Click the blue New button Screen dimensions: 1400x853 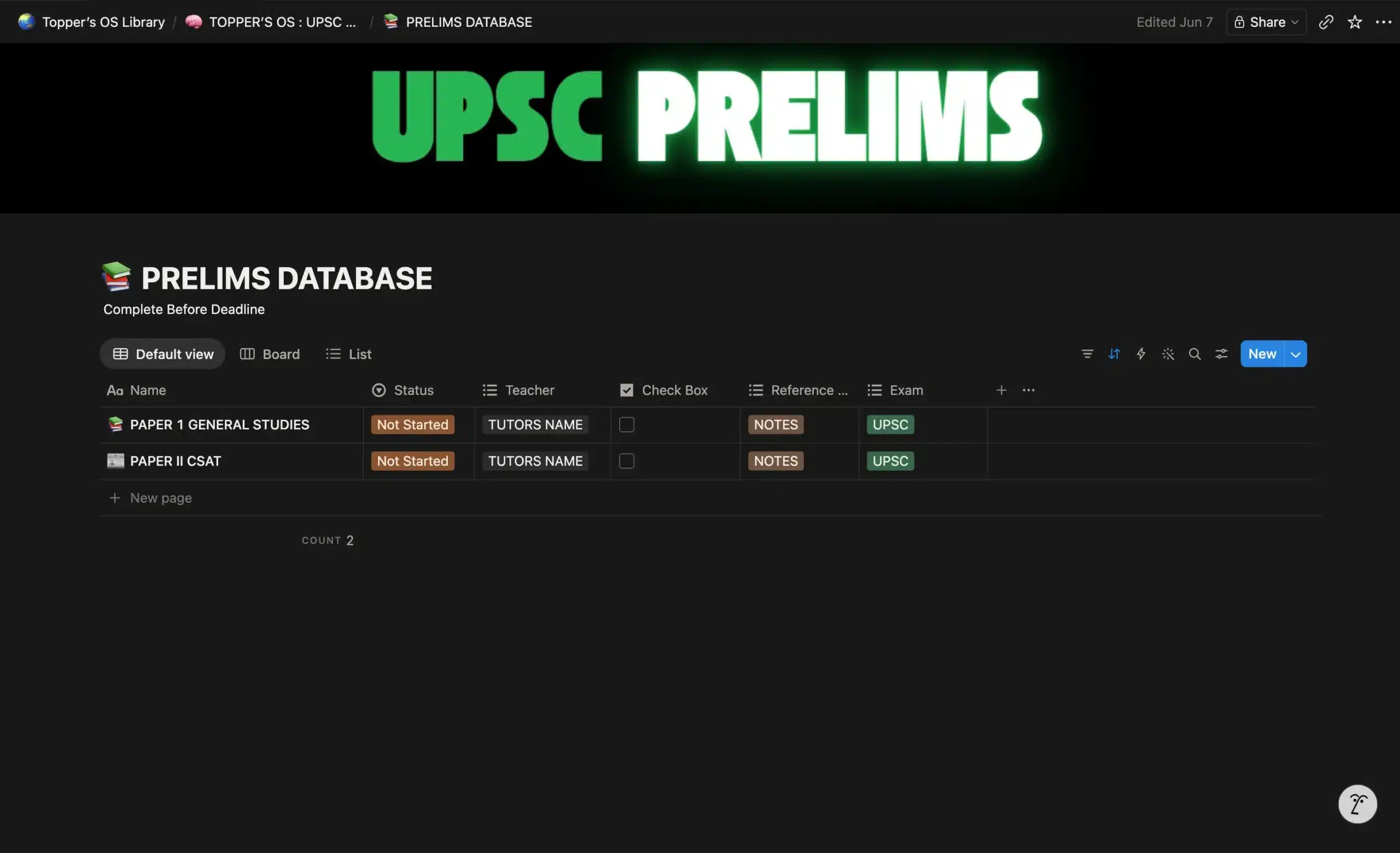click(1262, 354)
